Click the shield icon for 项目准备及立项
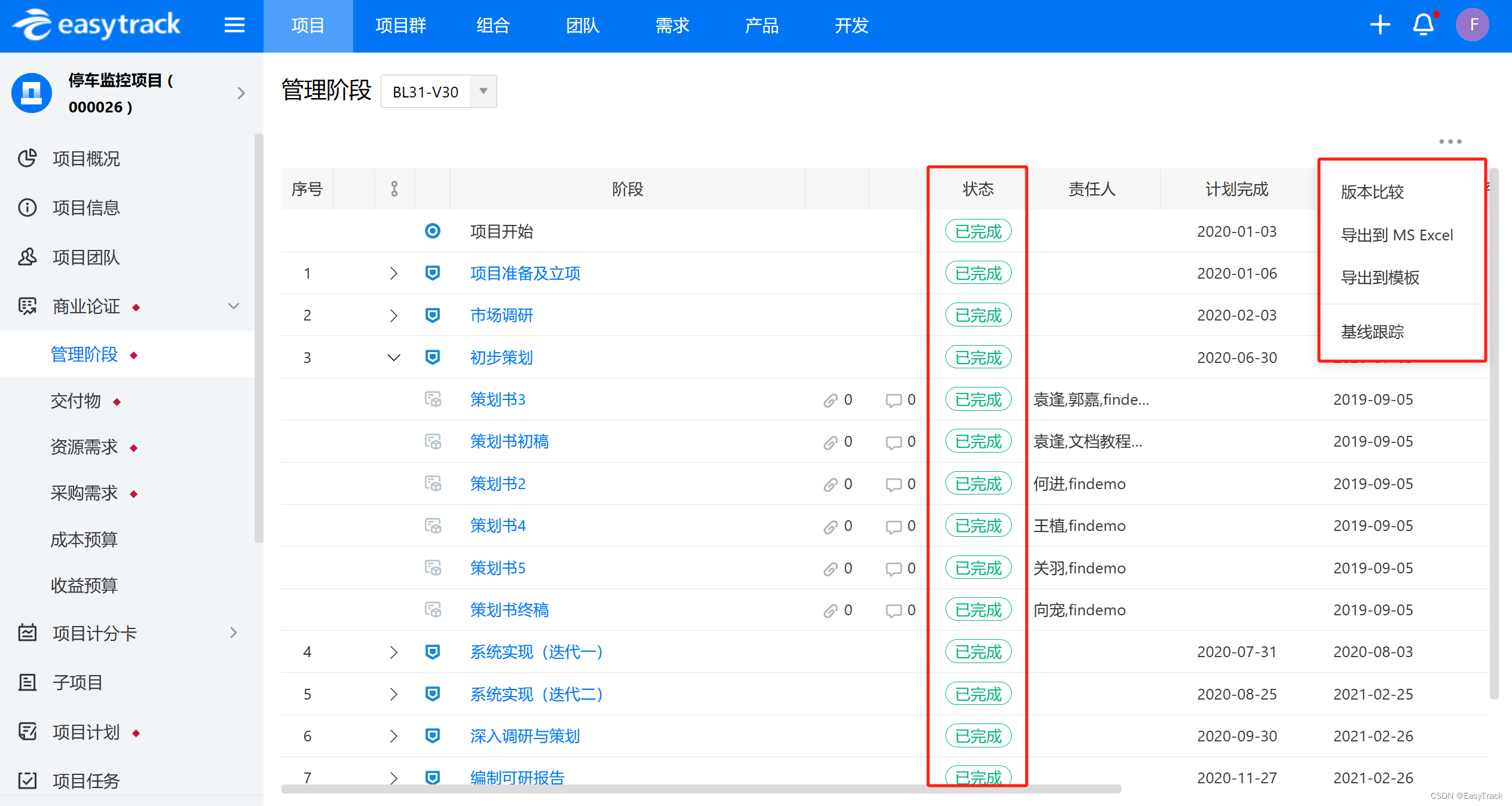Image resolution: width=1512 pixels, height=806 pixels. point(432,272)
